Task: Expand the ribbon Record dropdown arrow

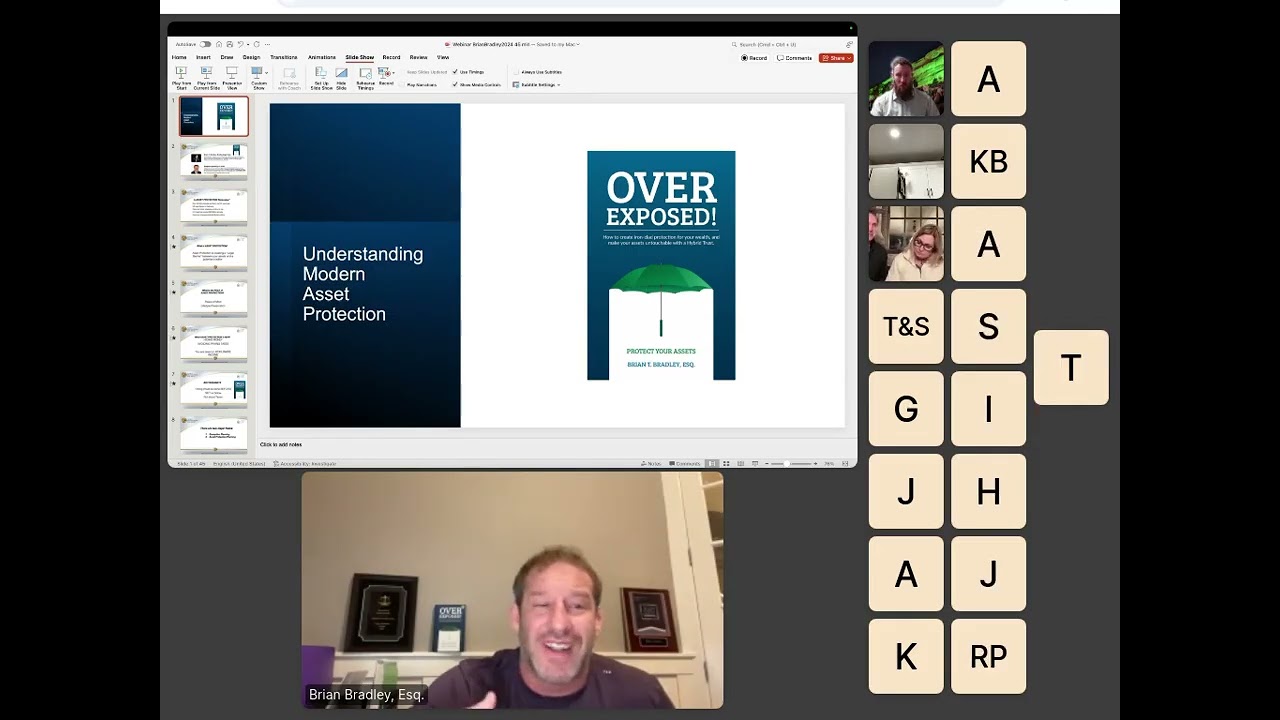Action: pos(393,73)
